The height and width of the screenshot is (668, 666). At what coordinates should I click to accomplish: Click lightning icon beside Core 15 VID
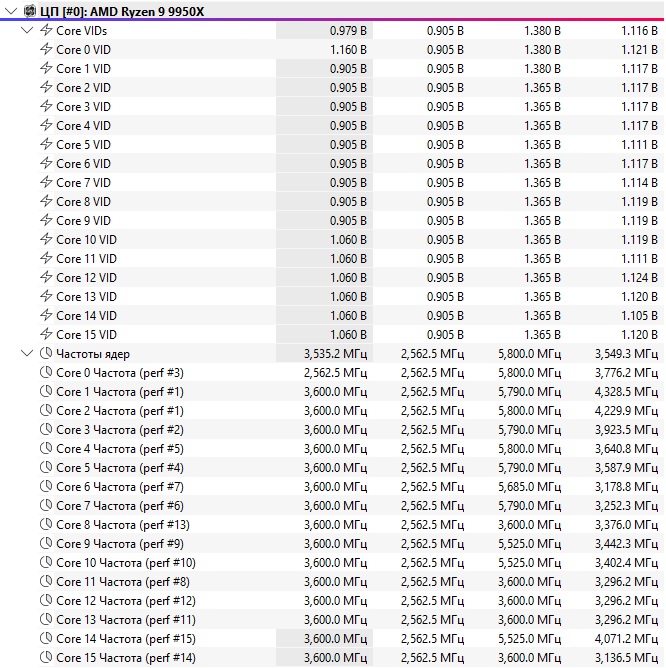pos(46,334)
